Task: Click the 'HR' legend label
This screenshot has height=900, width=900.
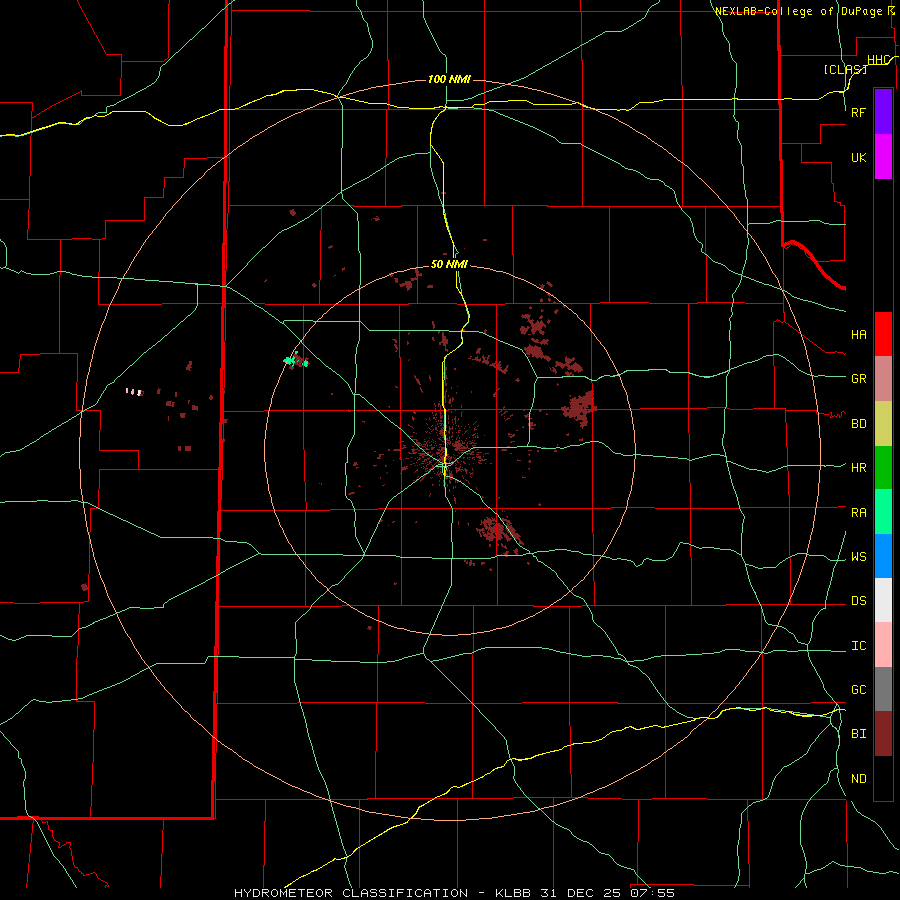Action: point(859,468)
